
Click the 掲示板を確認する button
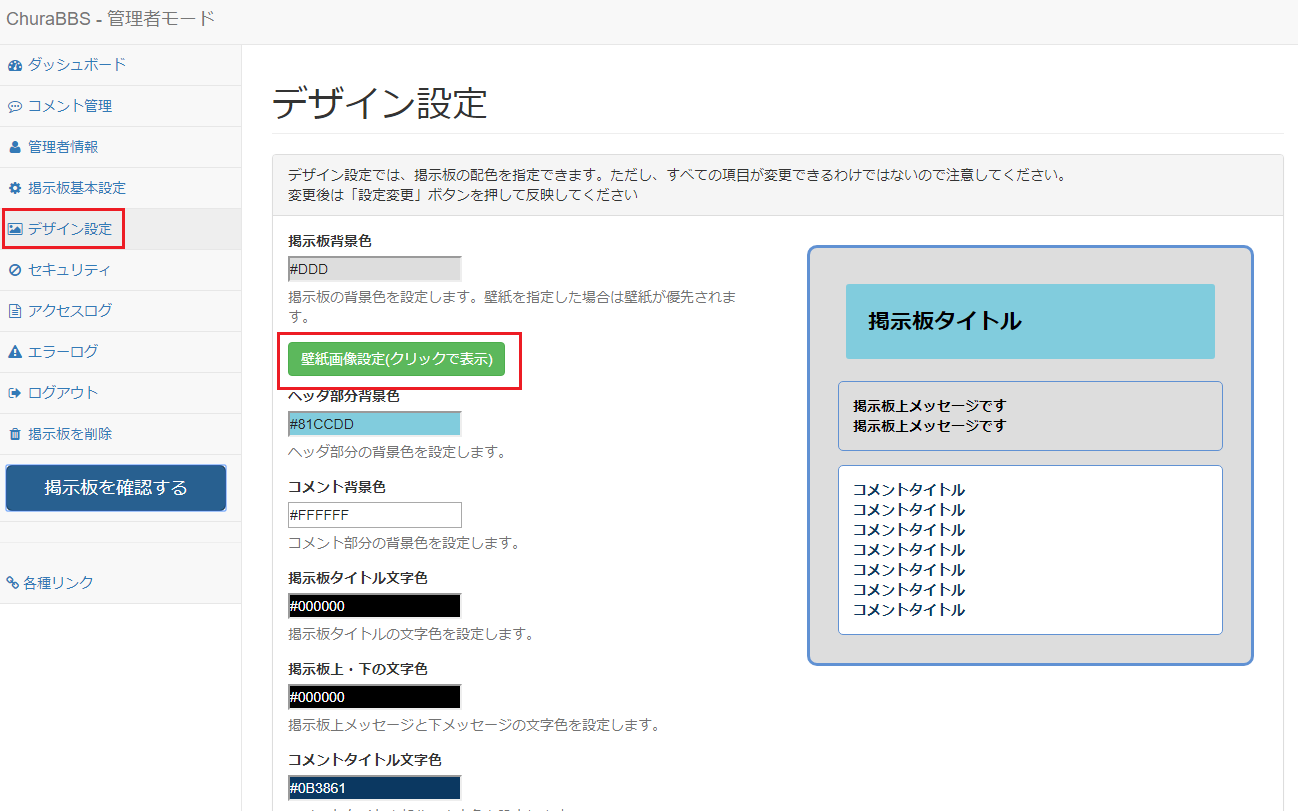[116, 488]
